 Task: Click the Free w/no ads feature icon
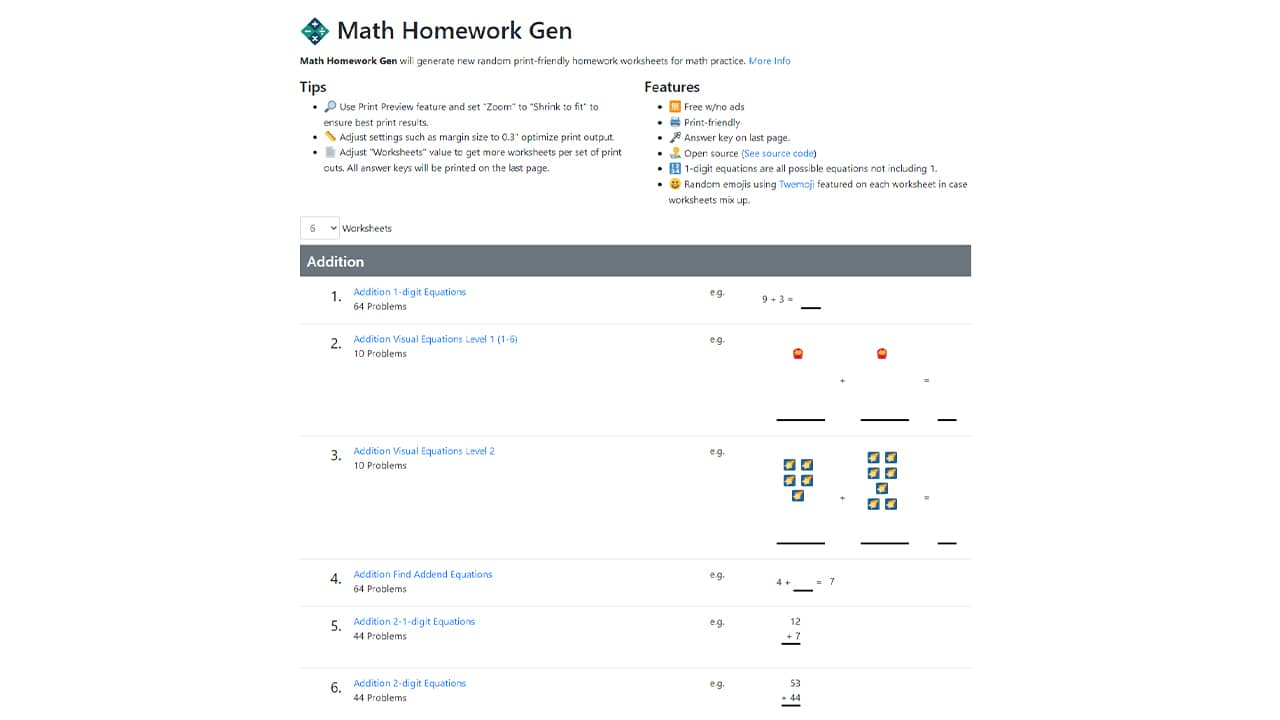coord(674,106)
